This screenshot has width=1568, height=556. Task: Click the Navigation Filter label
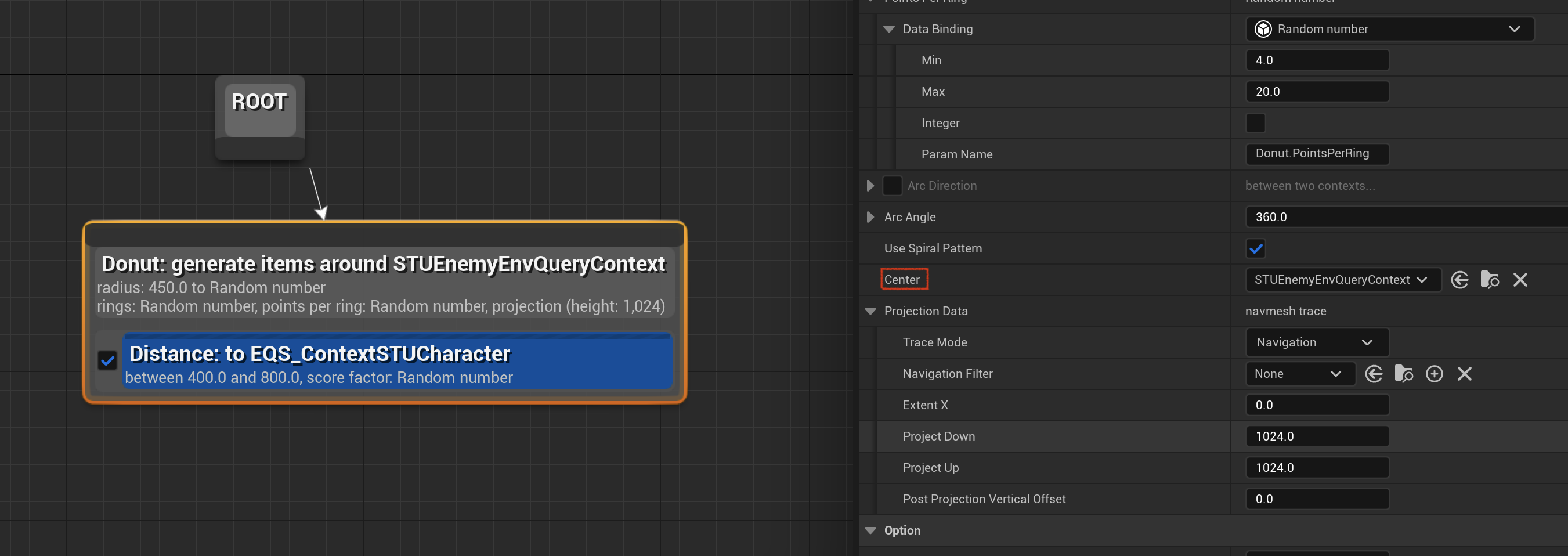click(x=947, y=374)
